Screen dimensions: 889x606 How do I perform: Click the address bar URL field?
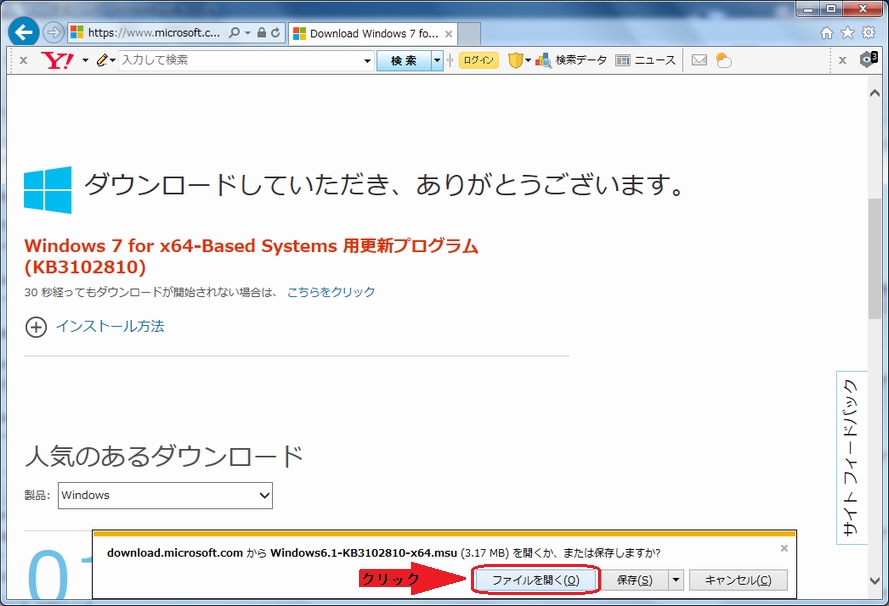tap(154, 33)
